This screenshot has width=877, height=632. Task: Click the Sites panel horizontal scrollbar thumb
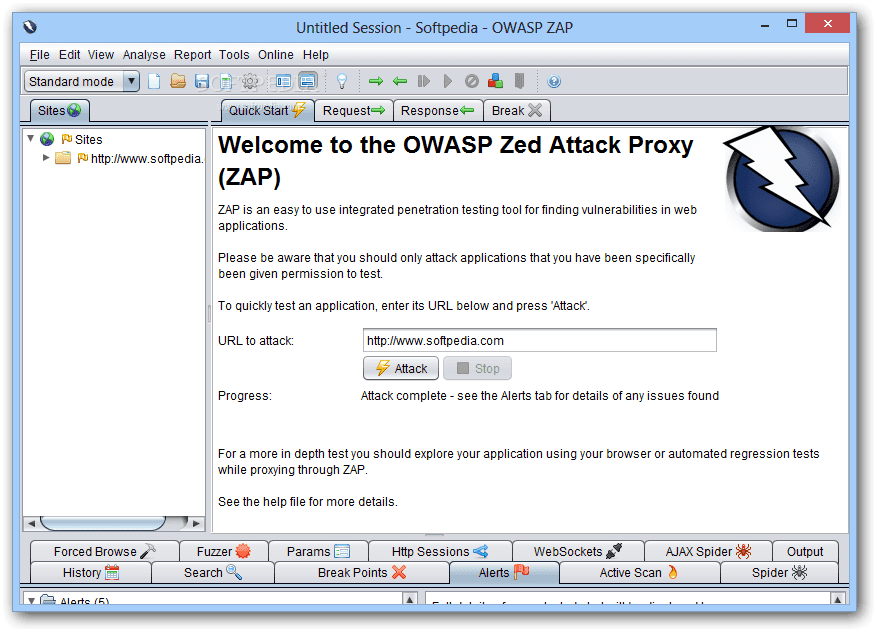click(103, 523)
